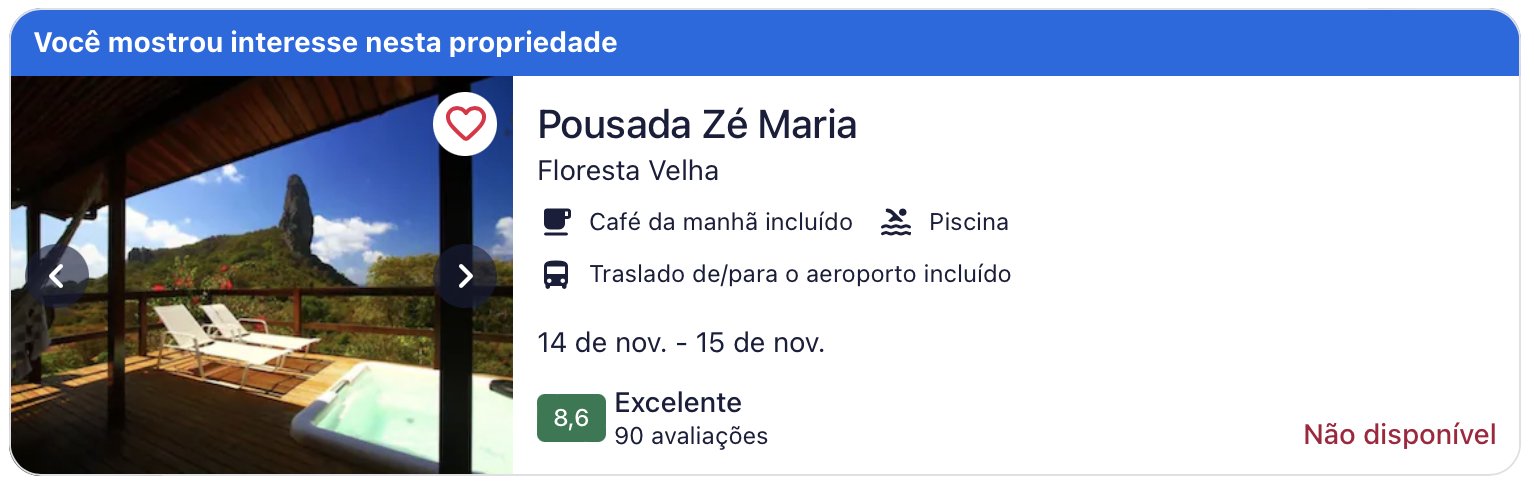Click the coffee cup breakfast icon
Image resolution: width=1534 pixels, height=484 pixels.
(556, 221)
